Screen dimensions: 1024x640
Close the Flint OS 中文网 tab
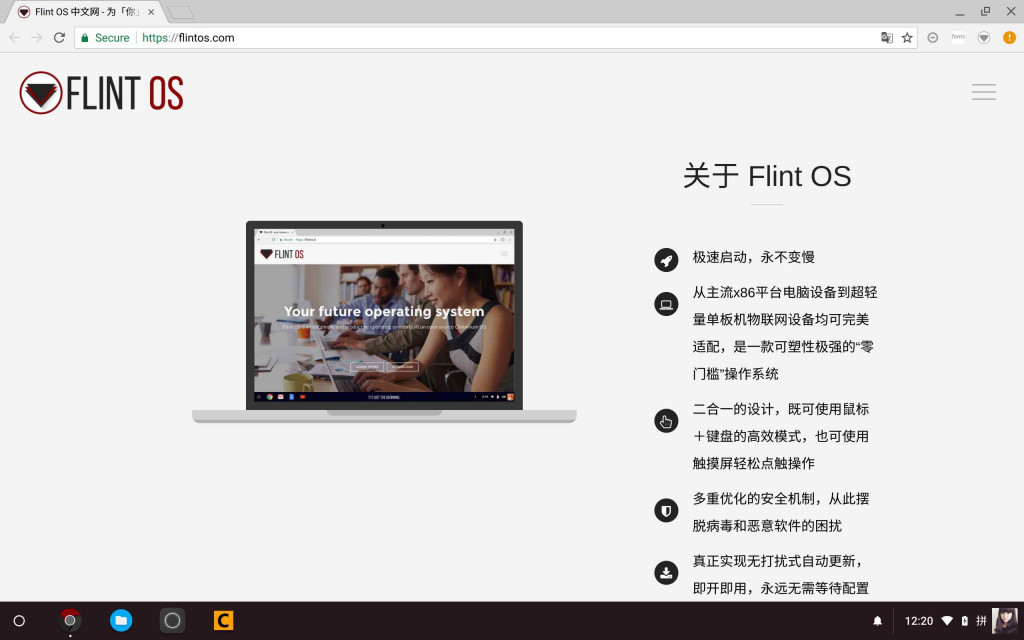tap(151, 12)
